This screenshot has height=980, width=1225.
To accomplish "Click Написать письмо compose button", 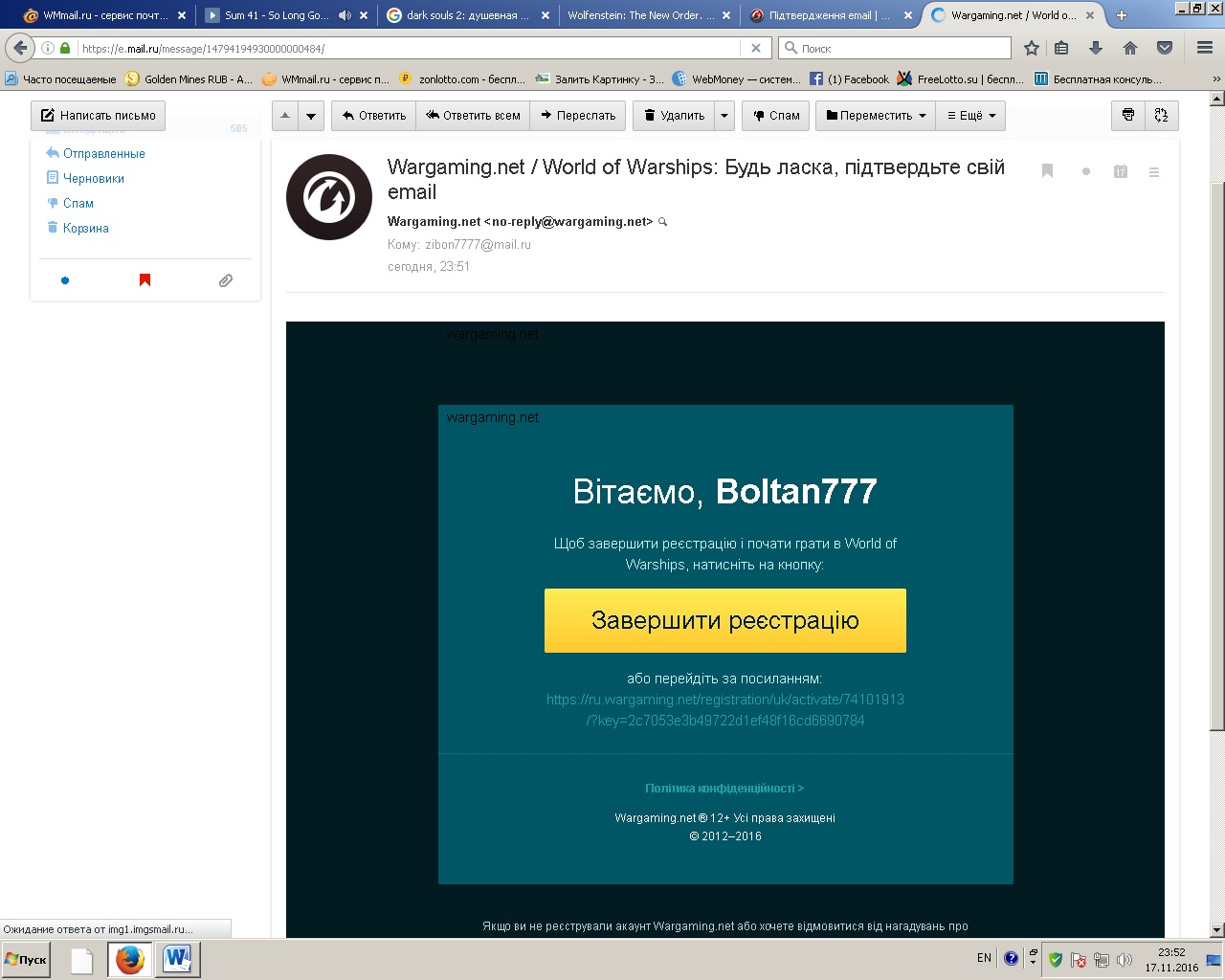I will [x=98, y=115].
